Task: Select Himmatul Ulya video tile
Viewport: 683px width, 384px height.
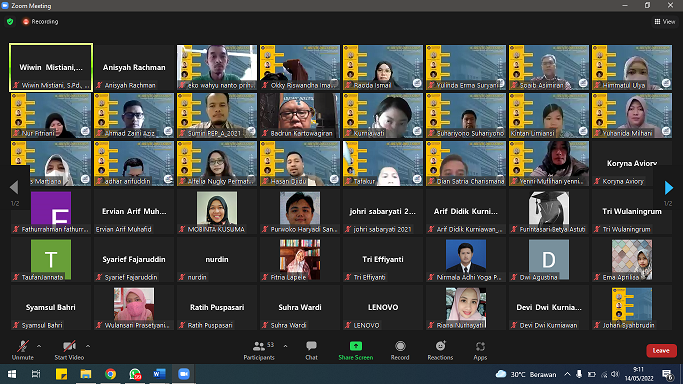Action: [632, 67]
